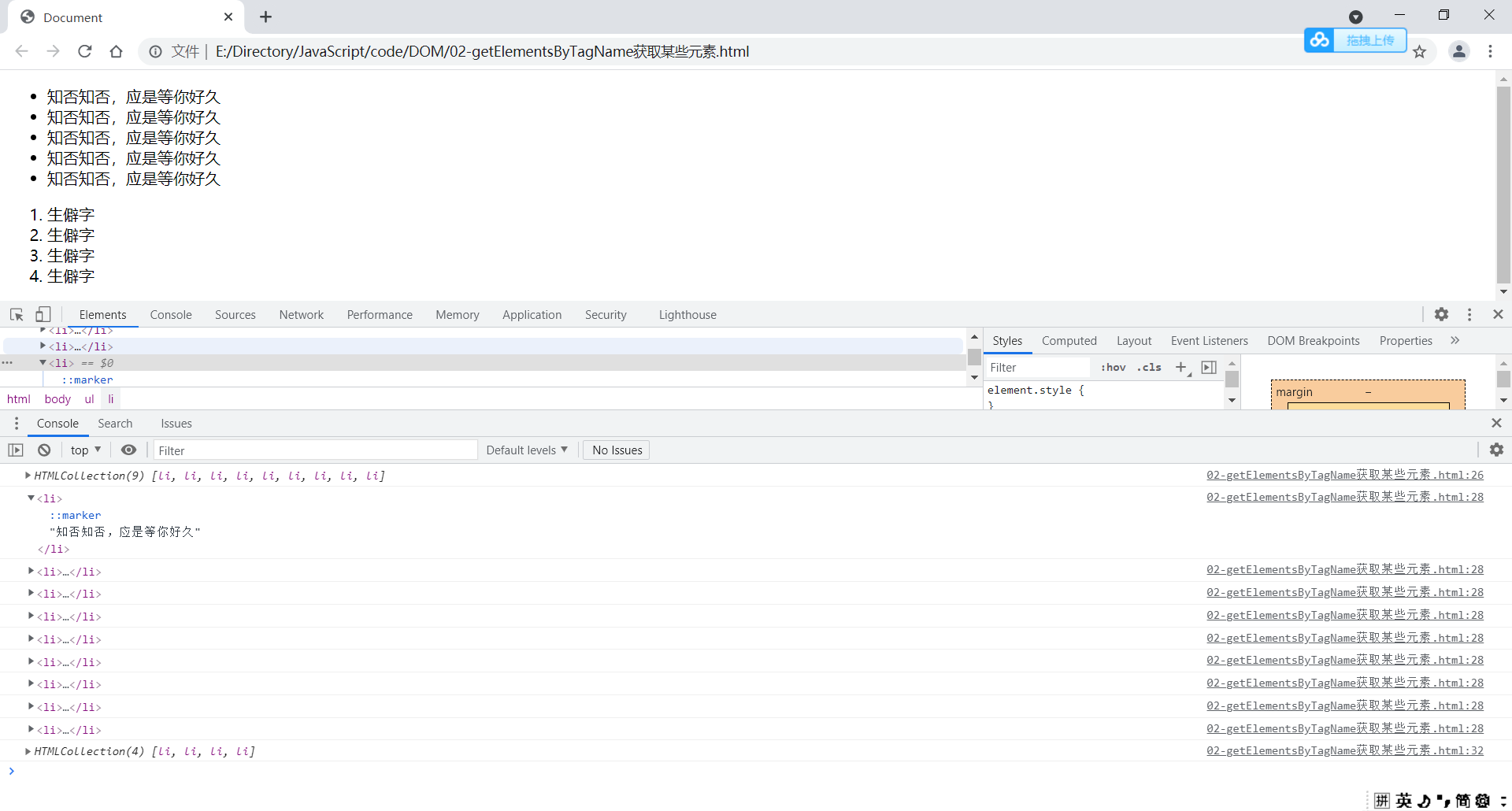Open DevTools settings gear
The width and height of the screenshot is (1512, 811).
tap(1441, 314)
